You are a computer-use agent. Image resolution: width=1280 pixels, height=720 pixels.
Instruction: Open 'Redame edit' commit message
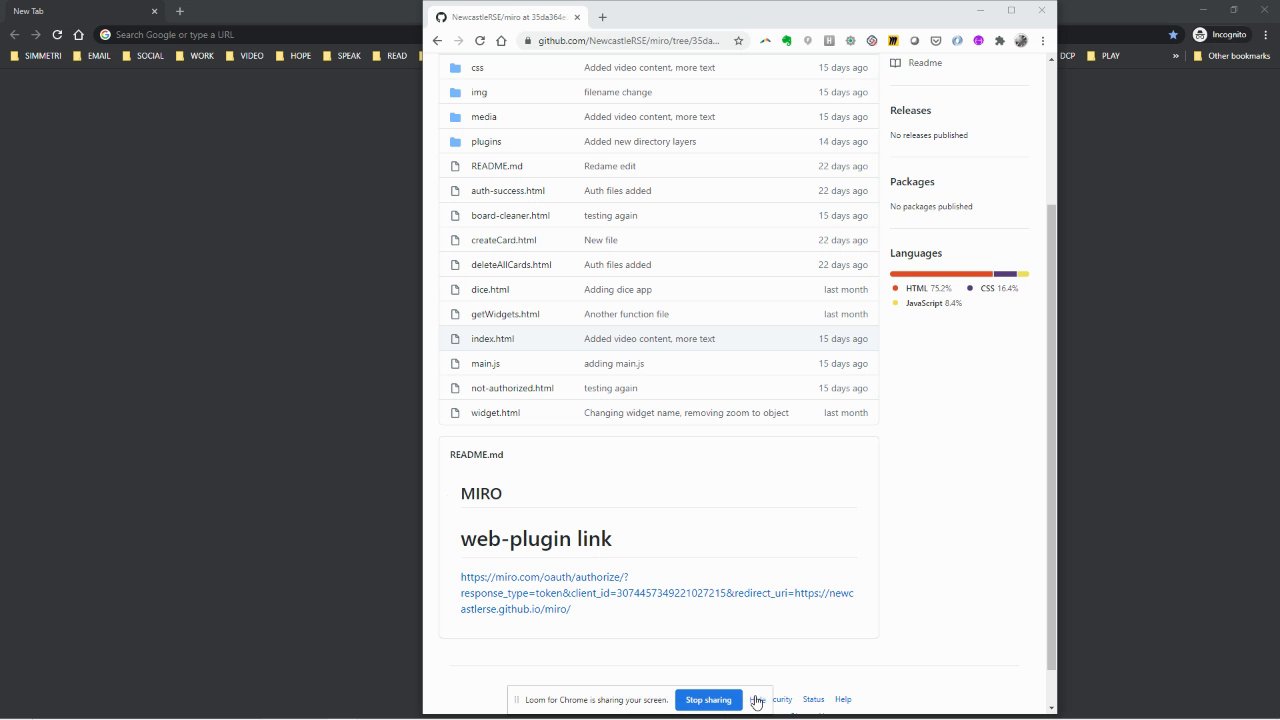[610, 166]
